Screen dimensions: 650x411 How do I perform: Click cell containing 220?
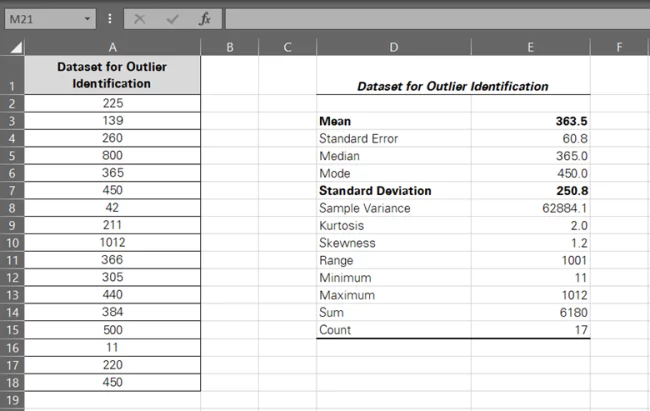tap(112, 365)
